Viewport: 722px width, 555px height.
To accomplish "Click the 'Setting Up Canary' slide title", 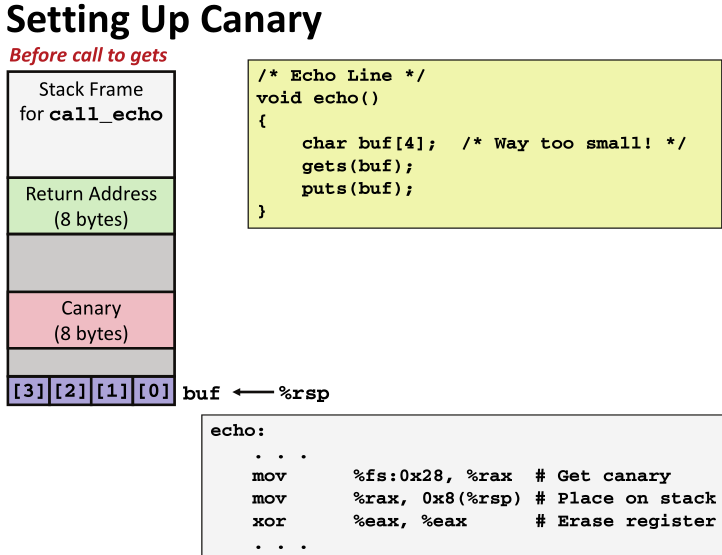I will pos(164,21).
